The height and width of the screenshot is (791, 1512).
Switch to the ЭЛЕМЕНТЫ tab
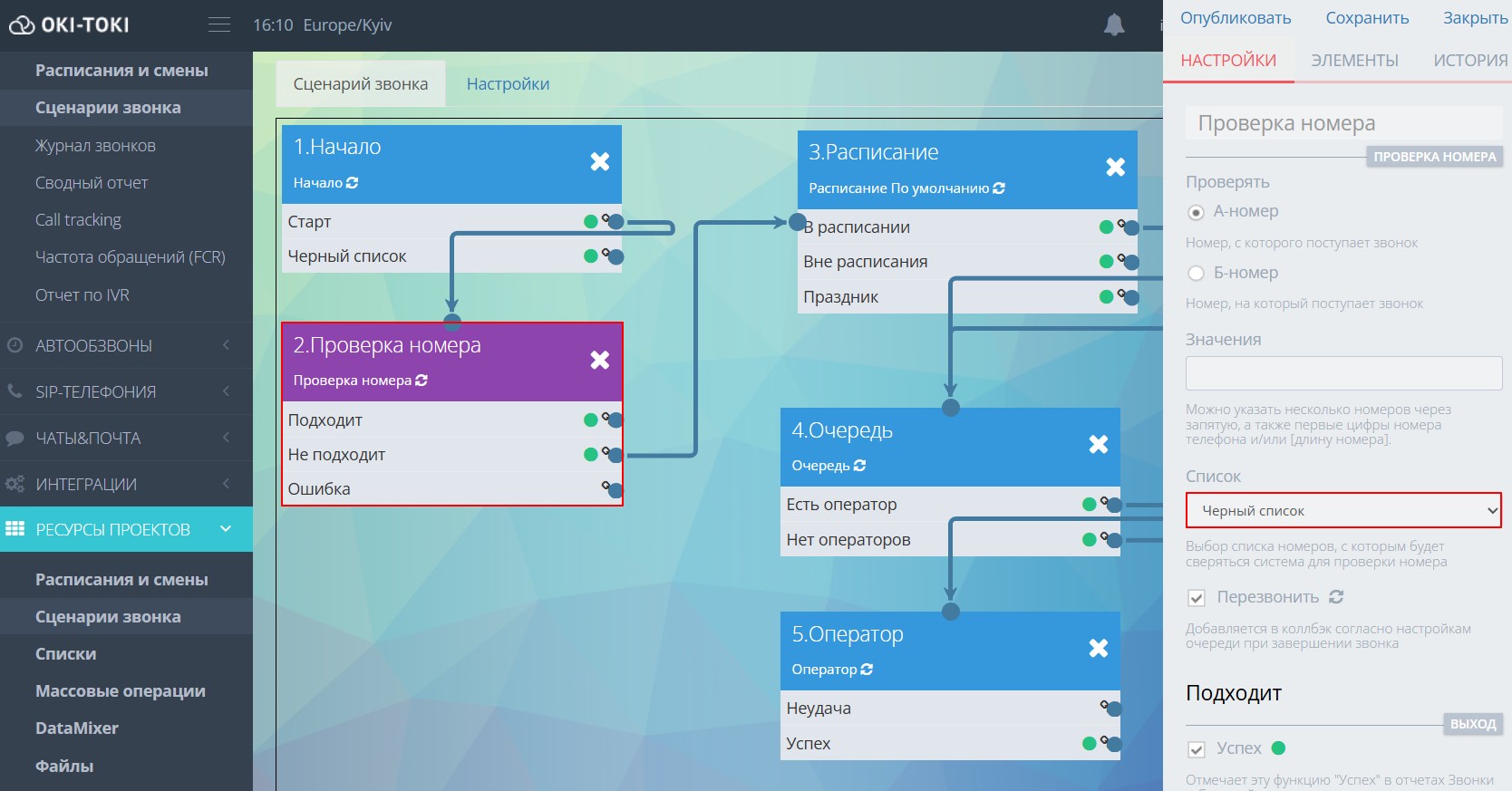[1354, 61]
